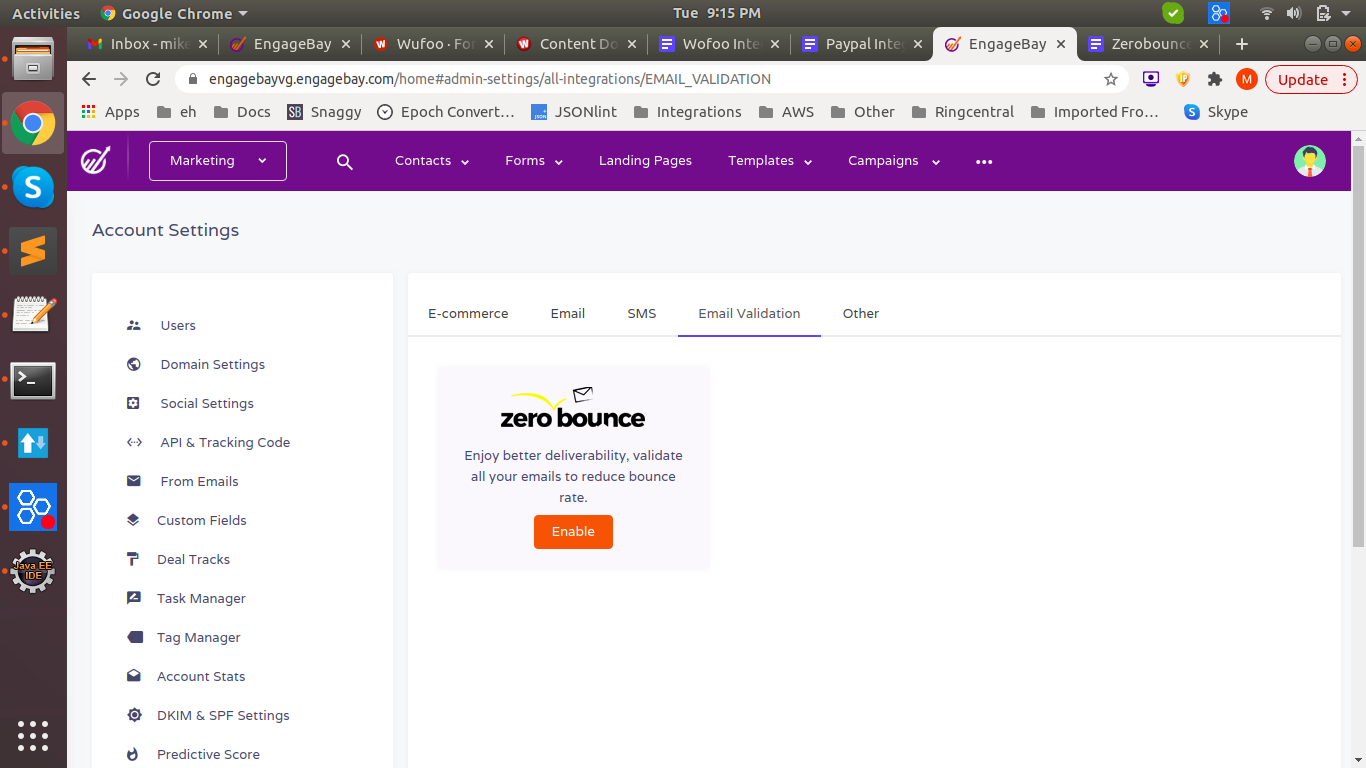1366x768 pixels.
Task: Open the more options ellipsis menu
Action: click(x=984, y=161)
